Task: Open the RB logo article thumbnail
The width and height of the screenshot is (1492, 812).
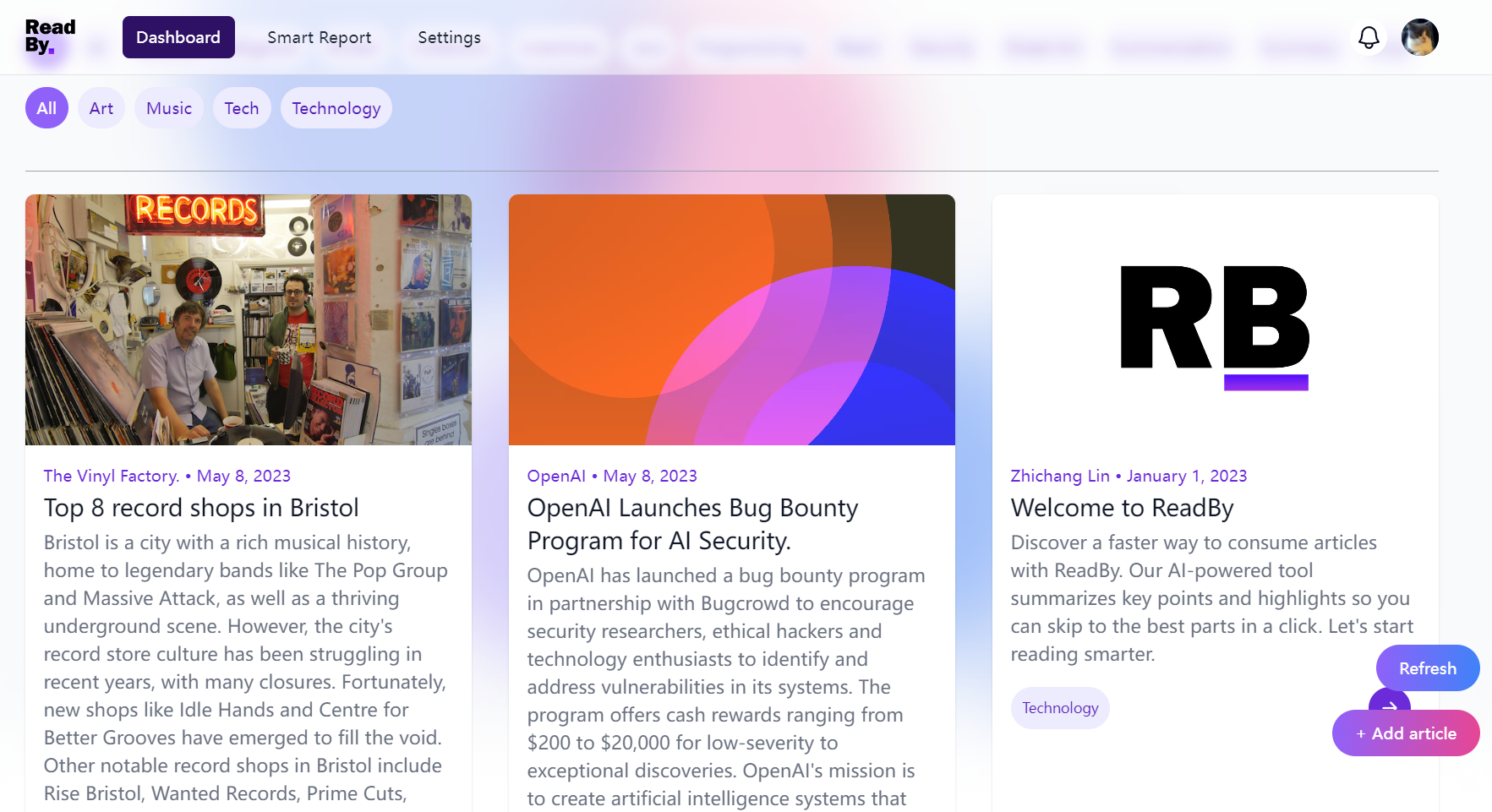Action: [1216, 319]
